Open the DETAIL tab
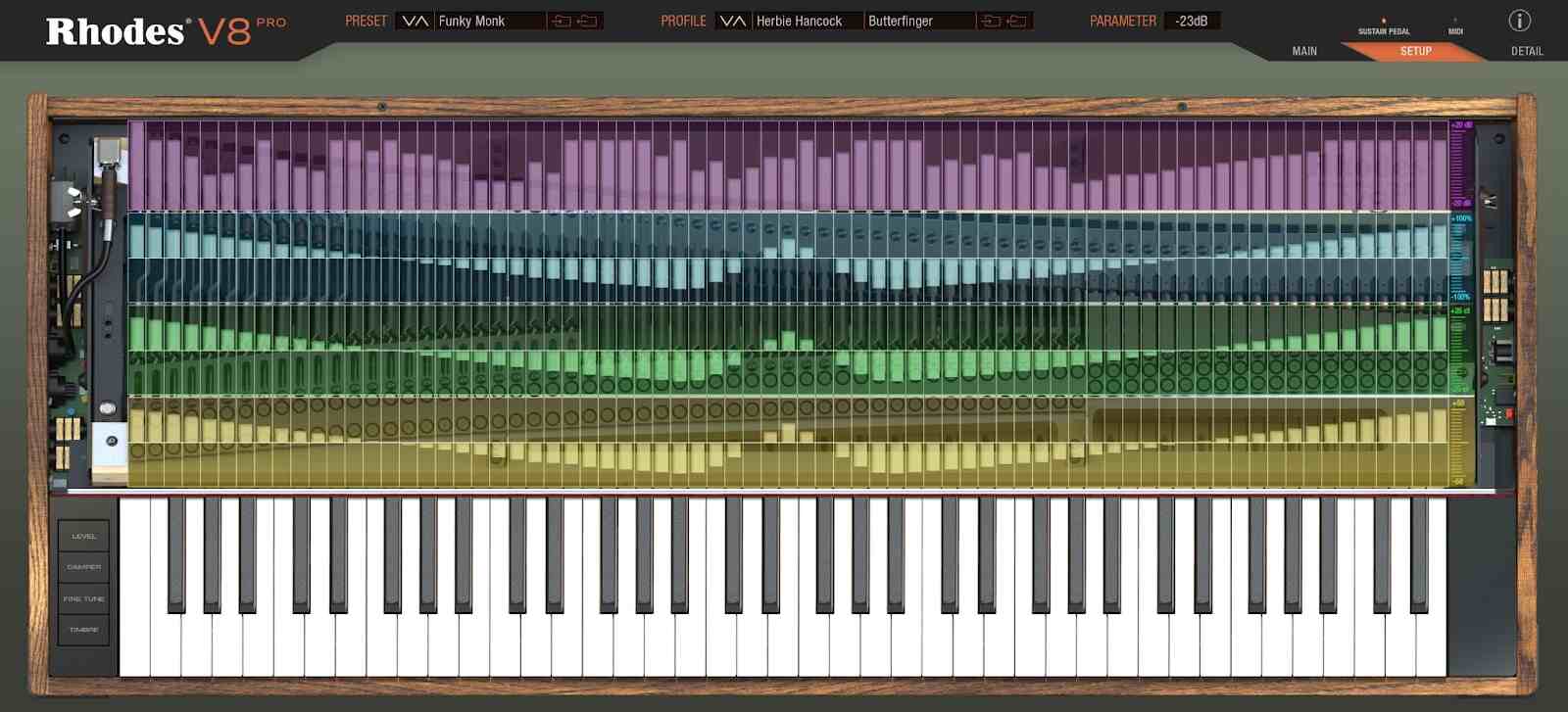1568x712 pixels. (1527, 51)
